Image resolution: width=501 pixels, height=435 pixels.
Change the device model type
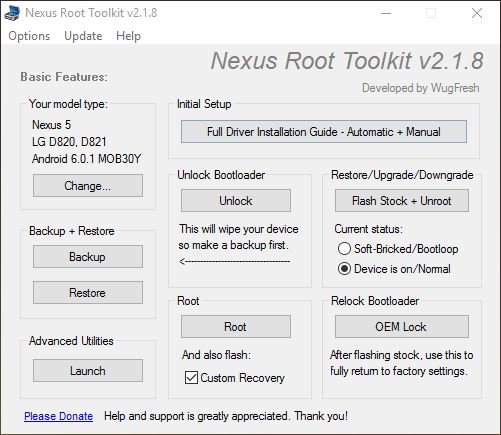[x=88, y=185]
